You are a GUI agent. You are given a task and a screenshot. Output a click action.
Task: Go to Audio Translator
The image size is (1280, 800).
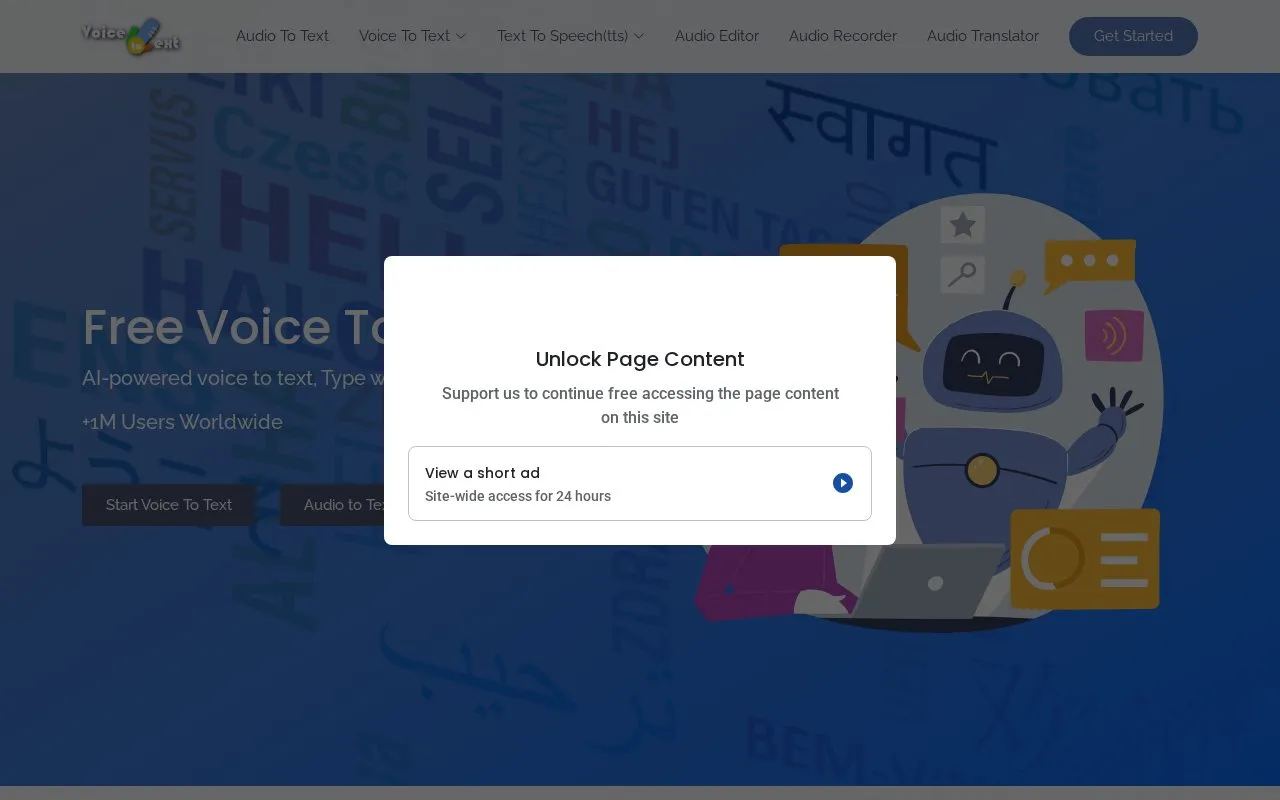(x=983, y=36)
